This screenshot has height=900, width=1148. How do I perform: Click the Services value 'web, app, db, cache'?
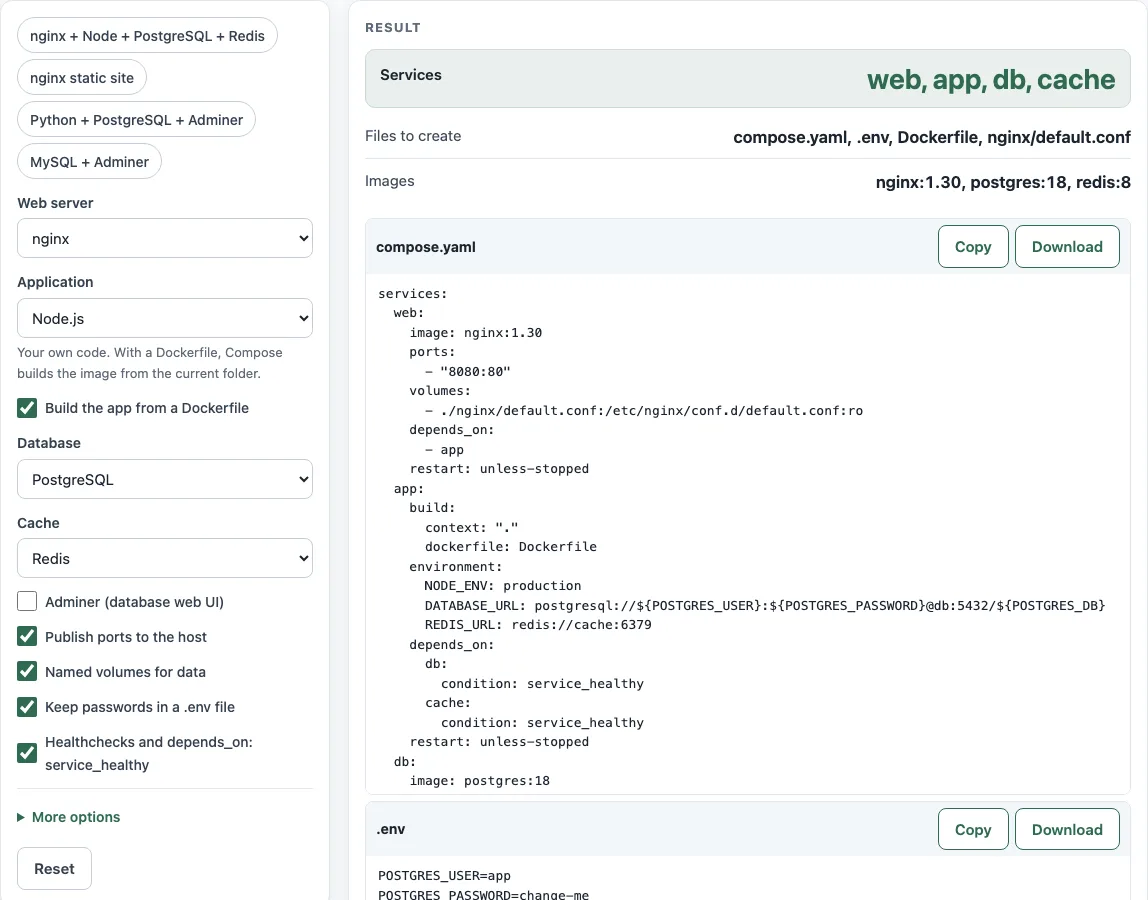point(991,79)
